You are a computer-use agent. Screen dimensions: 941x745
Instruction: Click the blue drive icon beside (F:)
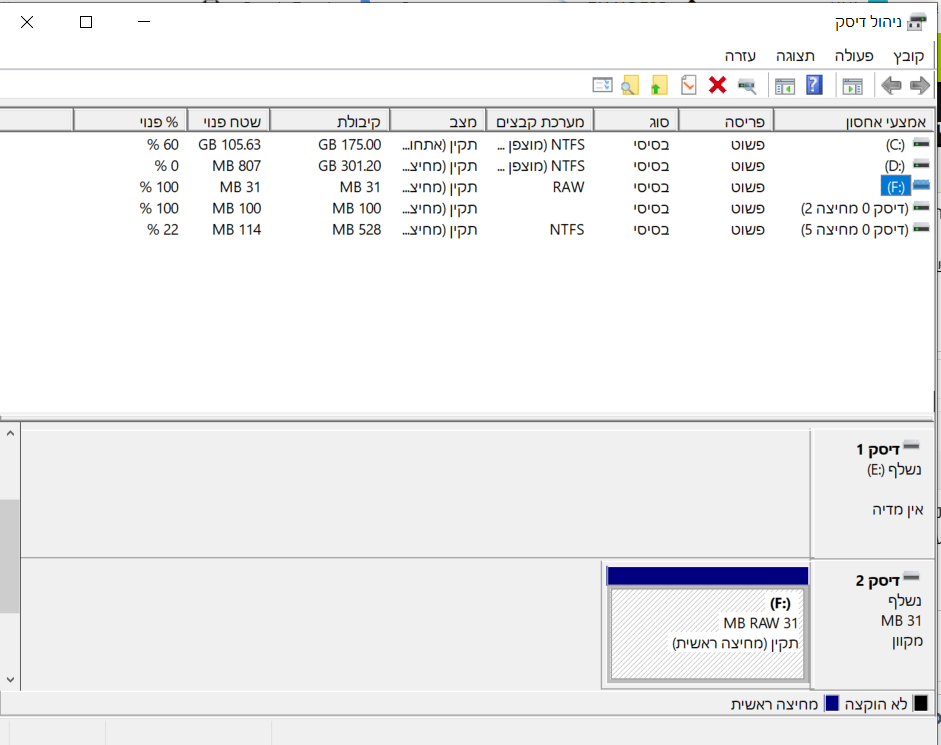point(921,186)
